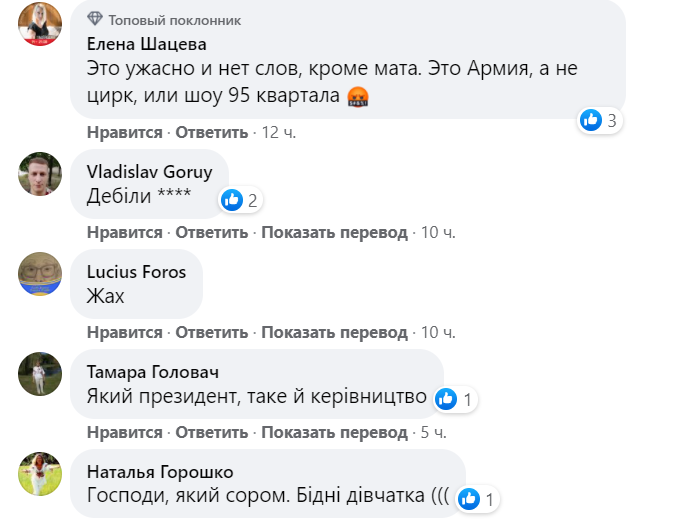681x525 pixels.
Task: Click the 12 ч. timestamp link
Action: 278,132
